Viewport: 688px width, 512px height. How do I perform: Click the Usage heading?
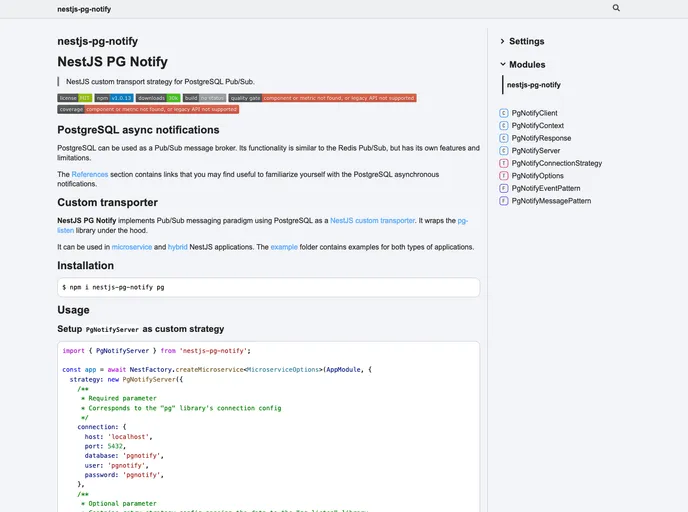[73, 310]
